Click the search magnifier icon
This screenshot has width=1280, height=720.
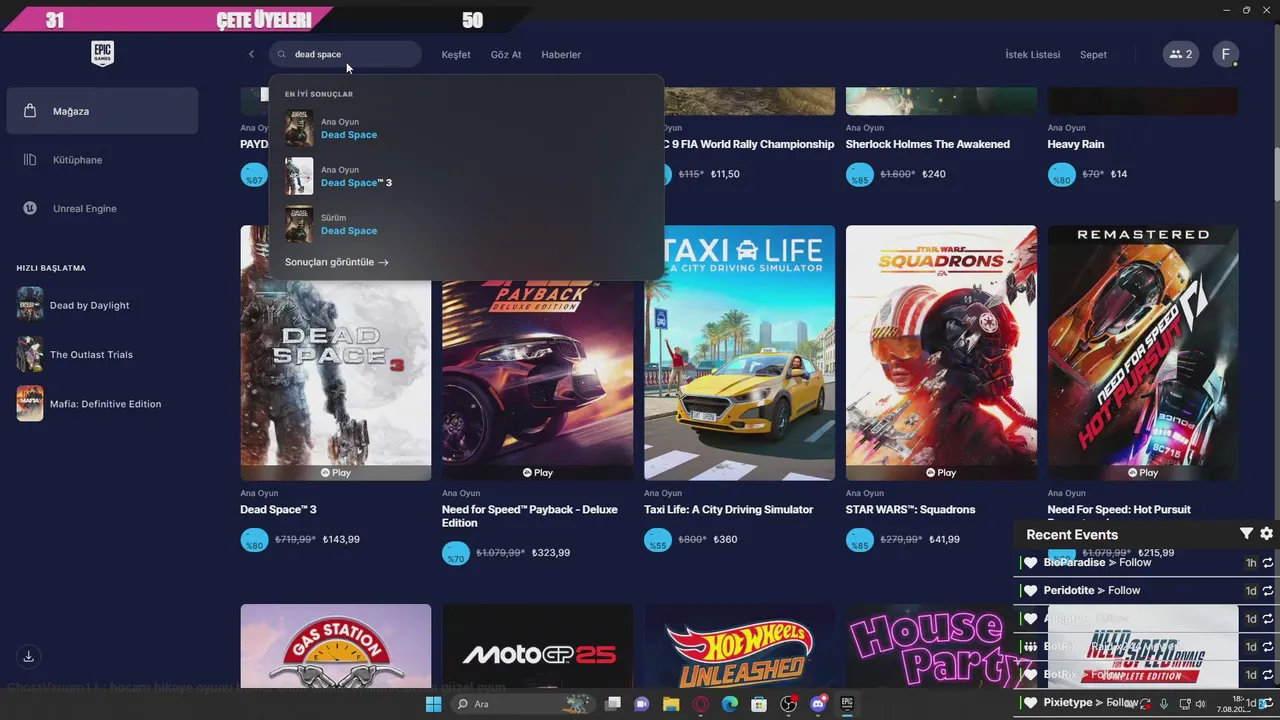[282, 54]
